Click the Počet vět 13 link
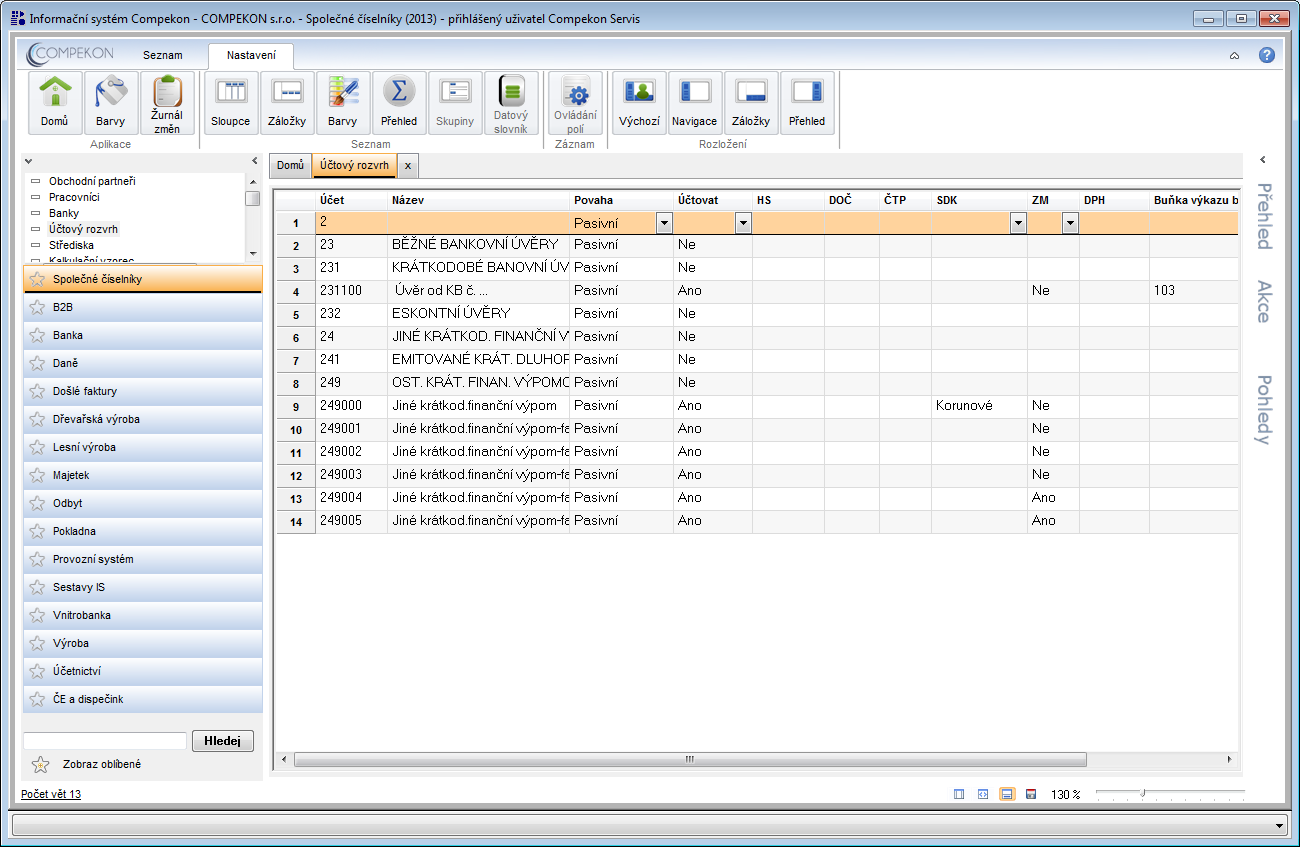The width and height of the screenshot is (1300, 847). 51,794
